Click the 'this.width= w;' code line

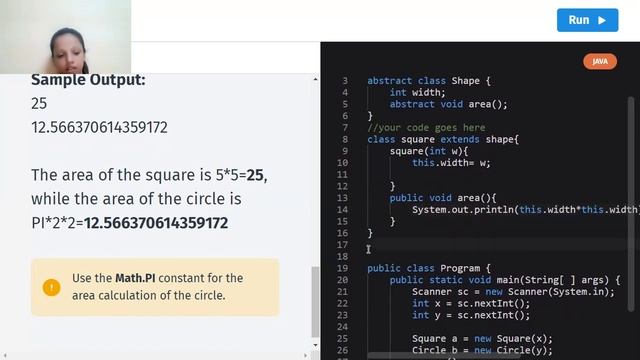click(451, 163)
